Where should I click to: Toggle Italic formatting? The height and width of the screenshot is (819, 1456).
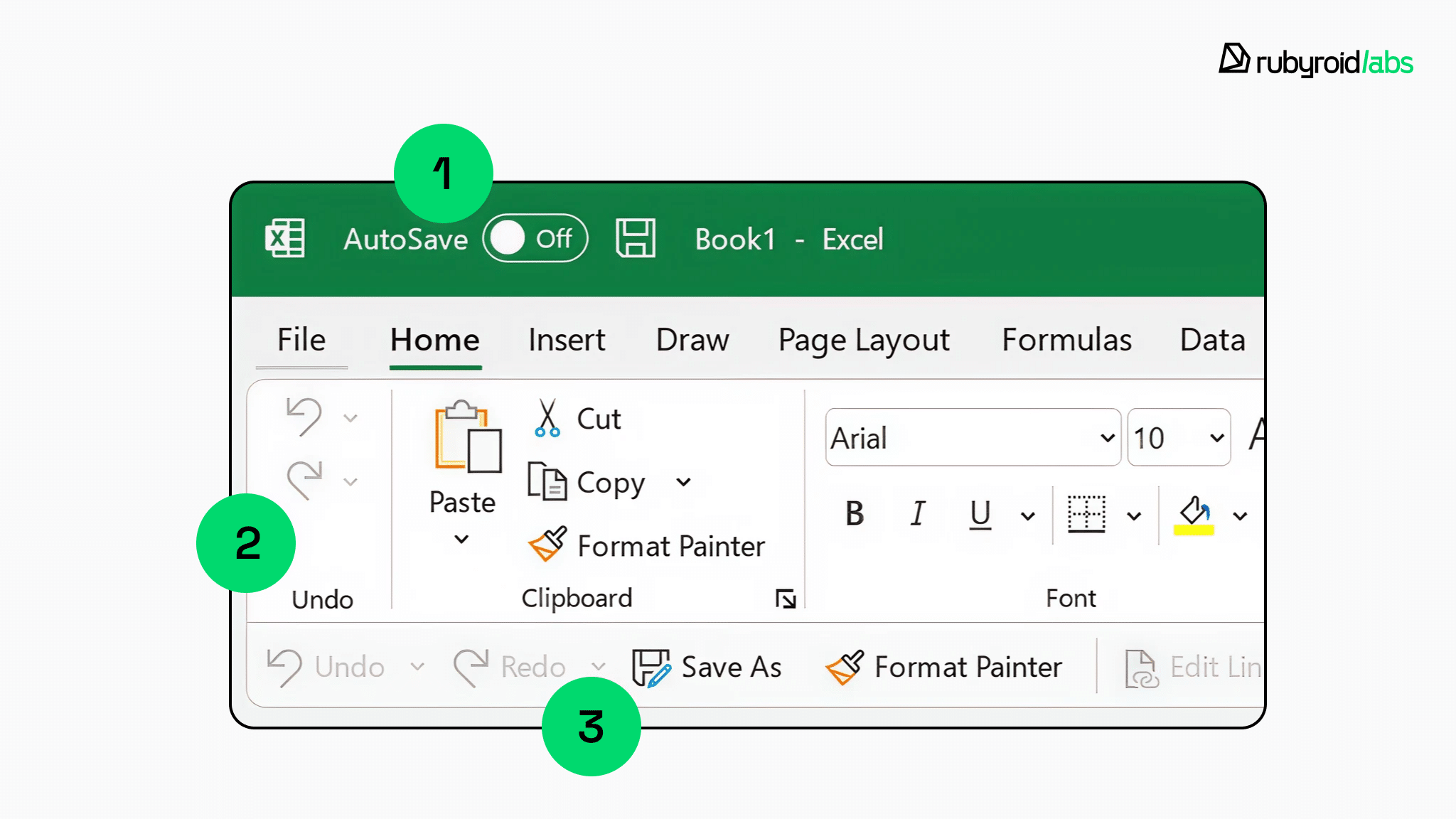(x=918, y=513)
